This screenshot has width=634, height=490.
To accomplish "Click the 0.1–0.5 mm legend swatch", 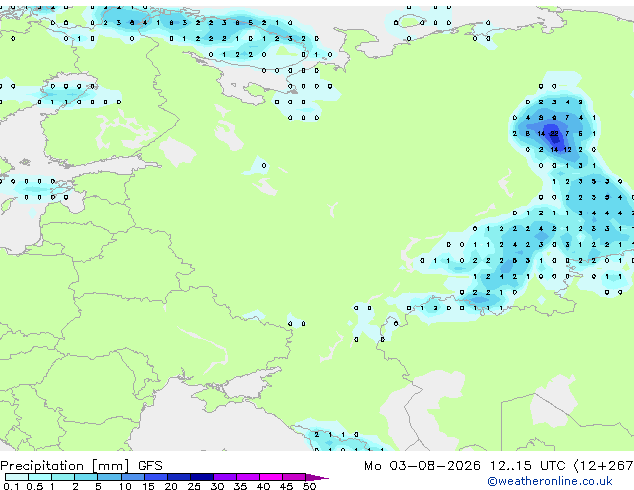I will (17, 477).
